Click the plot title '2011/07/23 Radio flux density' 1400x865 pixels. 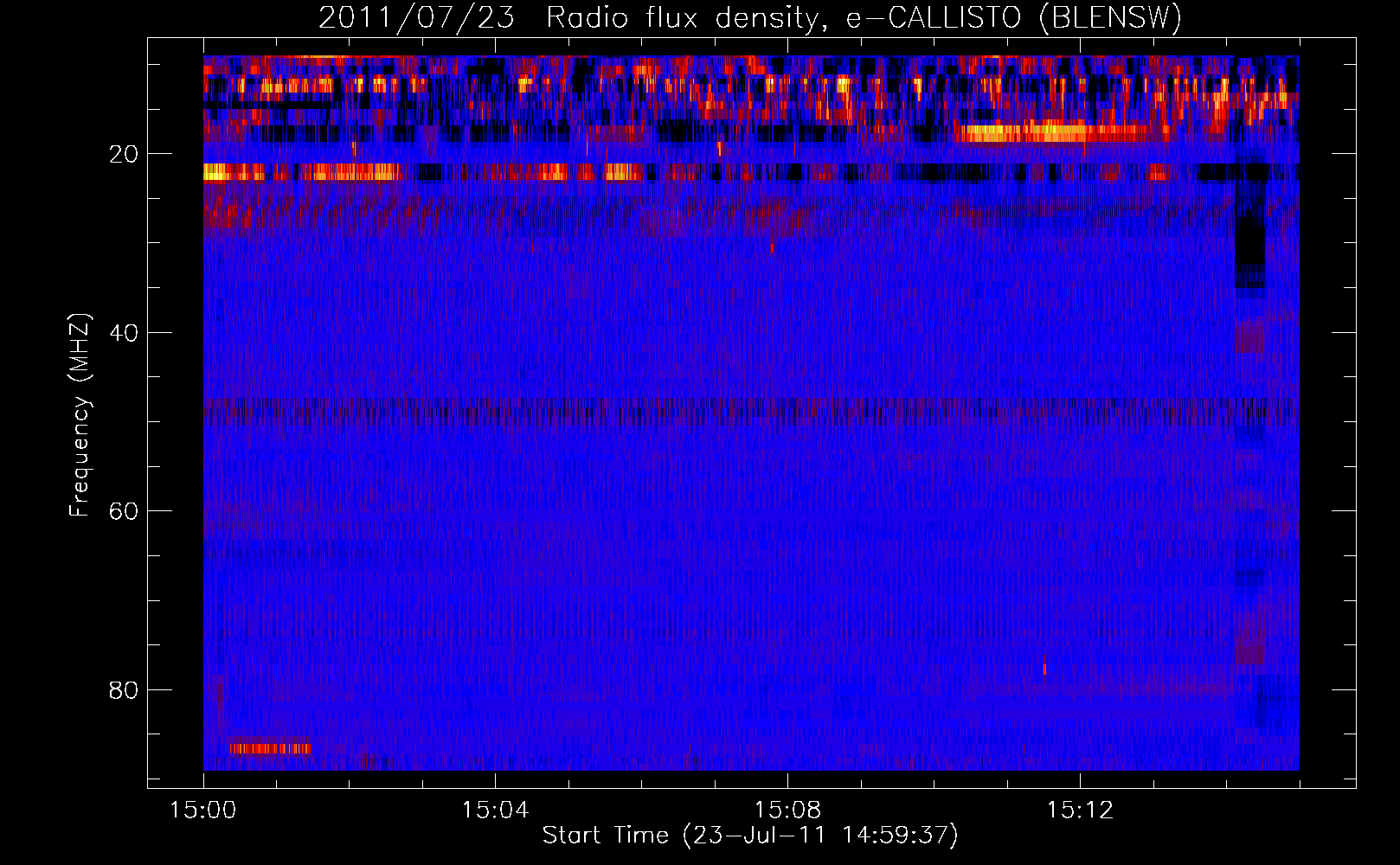click(x=567, y=17)
